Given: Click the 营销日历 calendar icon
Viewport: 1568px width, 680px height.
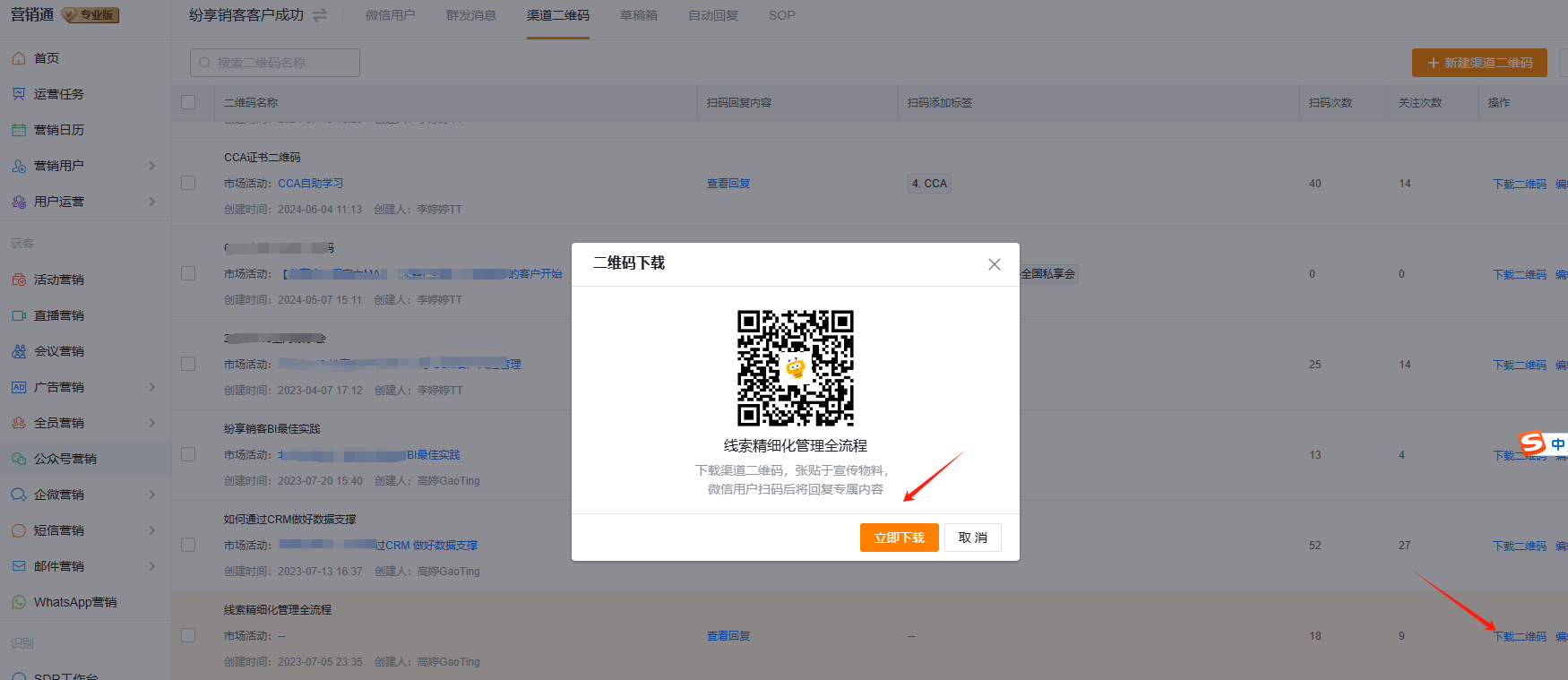Looking at the screenshot, I should [x=19, y=130].
